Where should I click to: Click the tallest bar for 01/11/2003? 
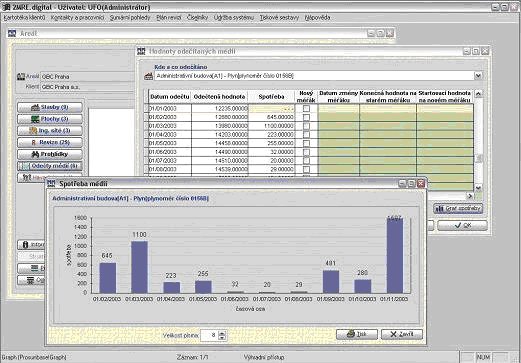click(x=395, y=256)
